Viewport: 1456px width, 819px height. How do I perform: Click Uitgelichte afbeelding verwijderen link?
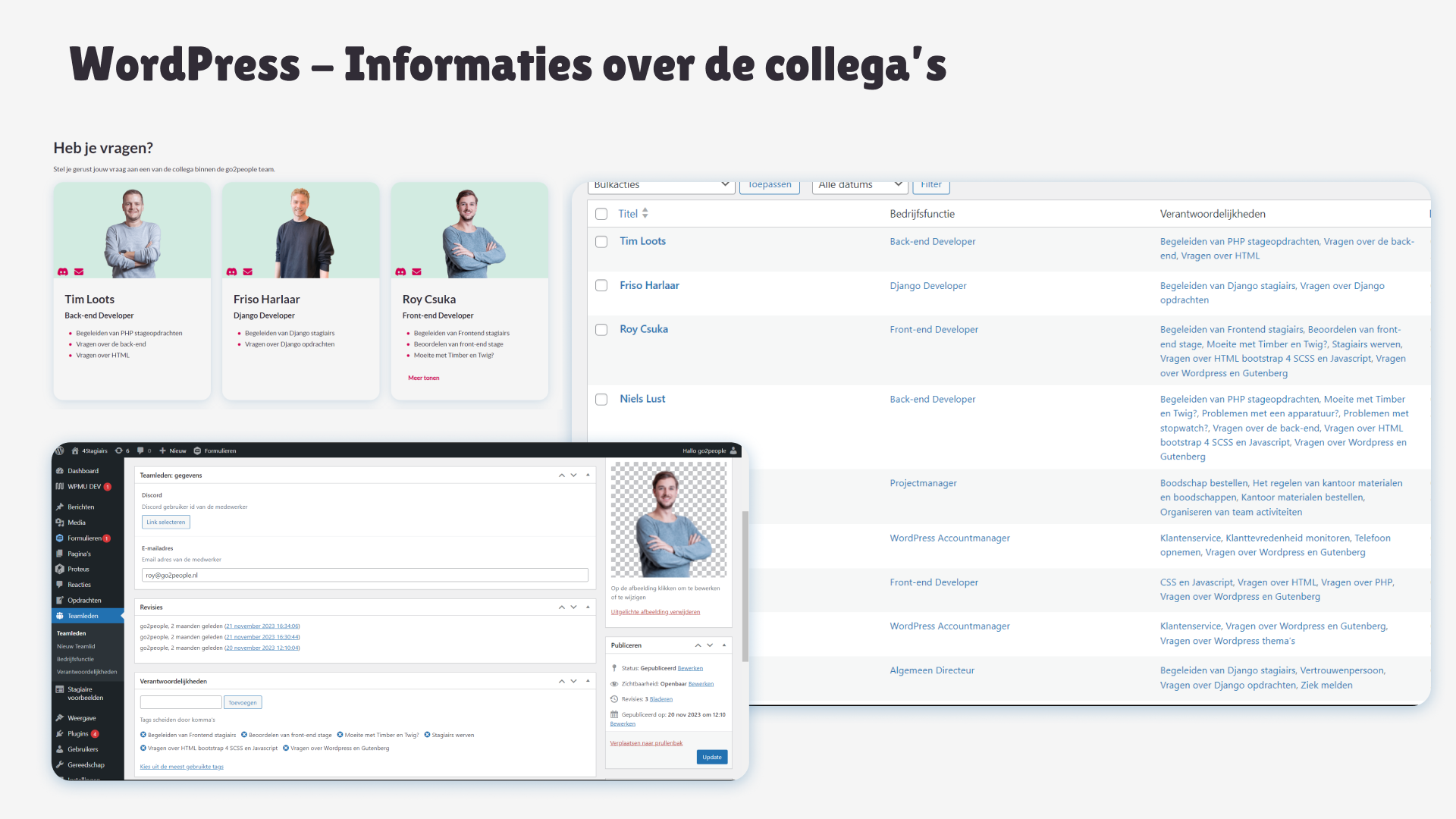click(x=655, y=612)
